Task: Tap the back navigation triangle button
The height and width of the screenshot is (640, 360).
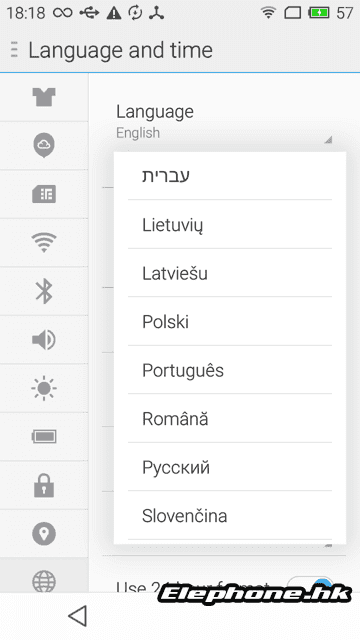Action: tap(78, 616)
